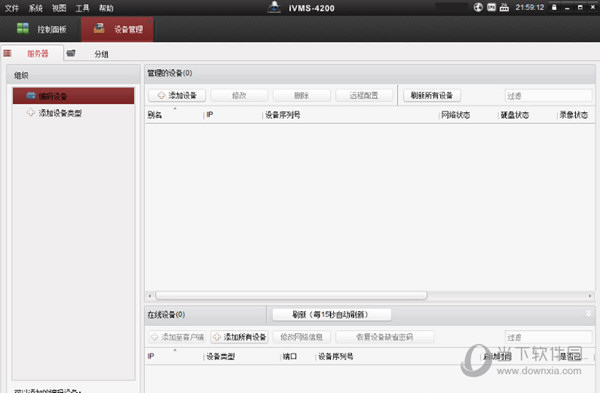The image size is (600, 393).
Task: Click the control panel green grid icon
Action: 23,28
